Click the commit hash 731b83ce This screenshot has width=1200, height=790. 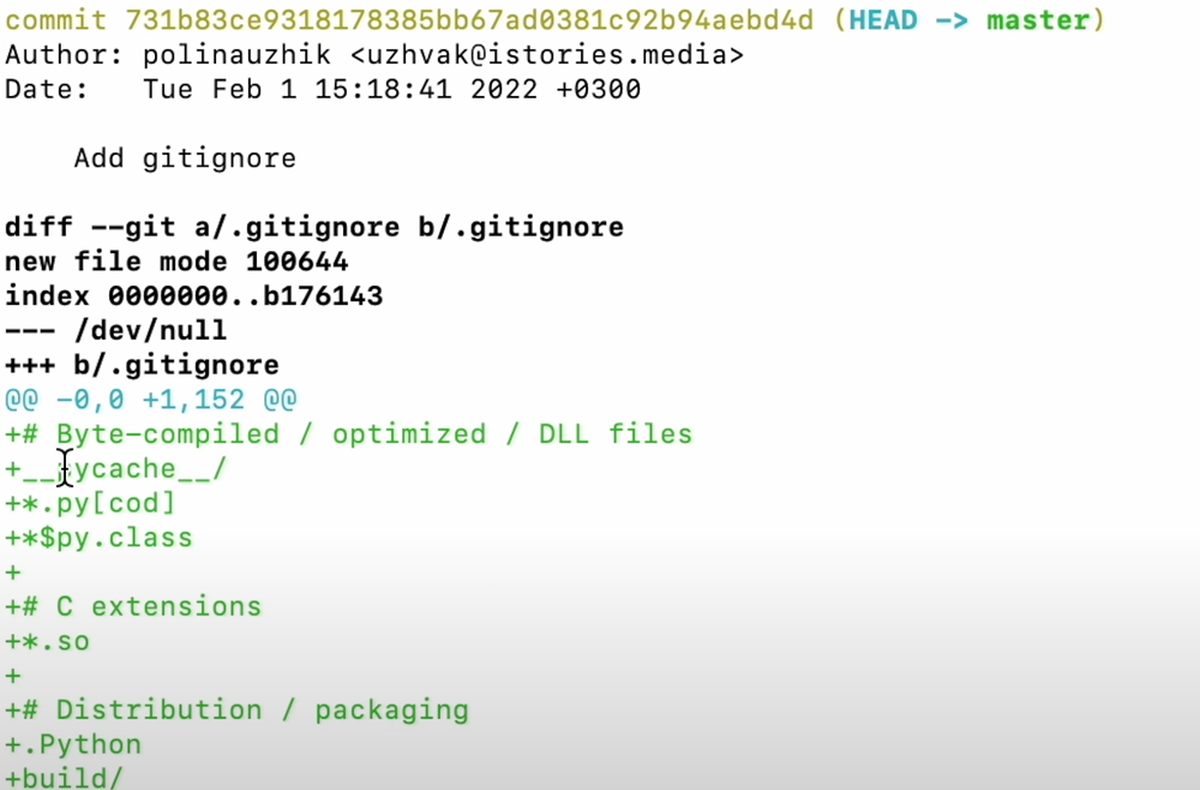[471, 20]
